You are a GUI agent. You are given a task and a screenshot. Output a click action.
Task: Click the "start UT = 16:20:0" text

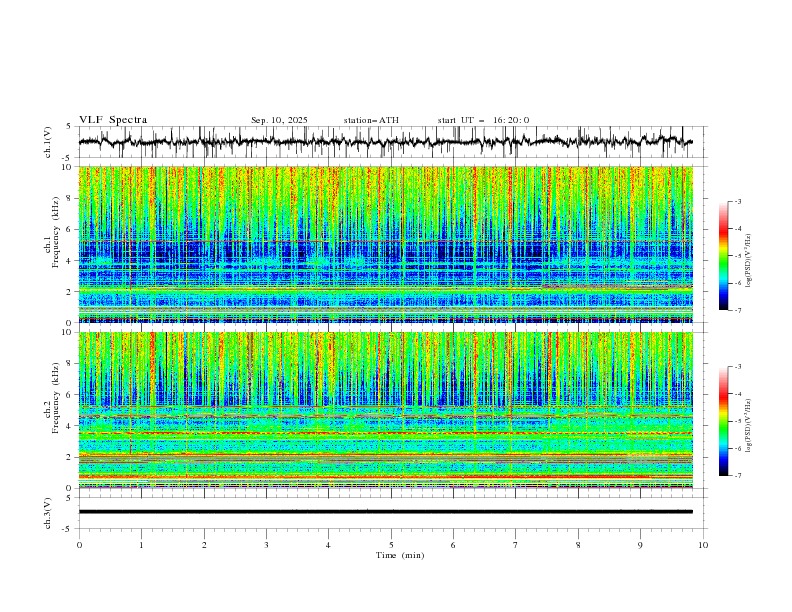[483, 120]
